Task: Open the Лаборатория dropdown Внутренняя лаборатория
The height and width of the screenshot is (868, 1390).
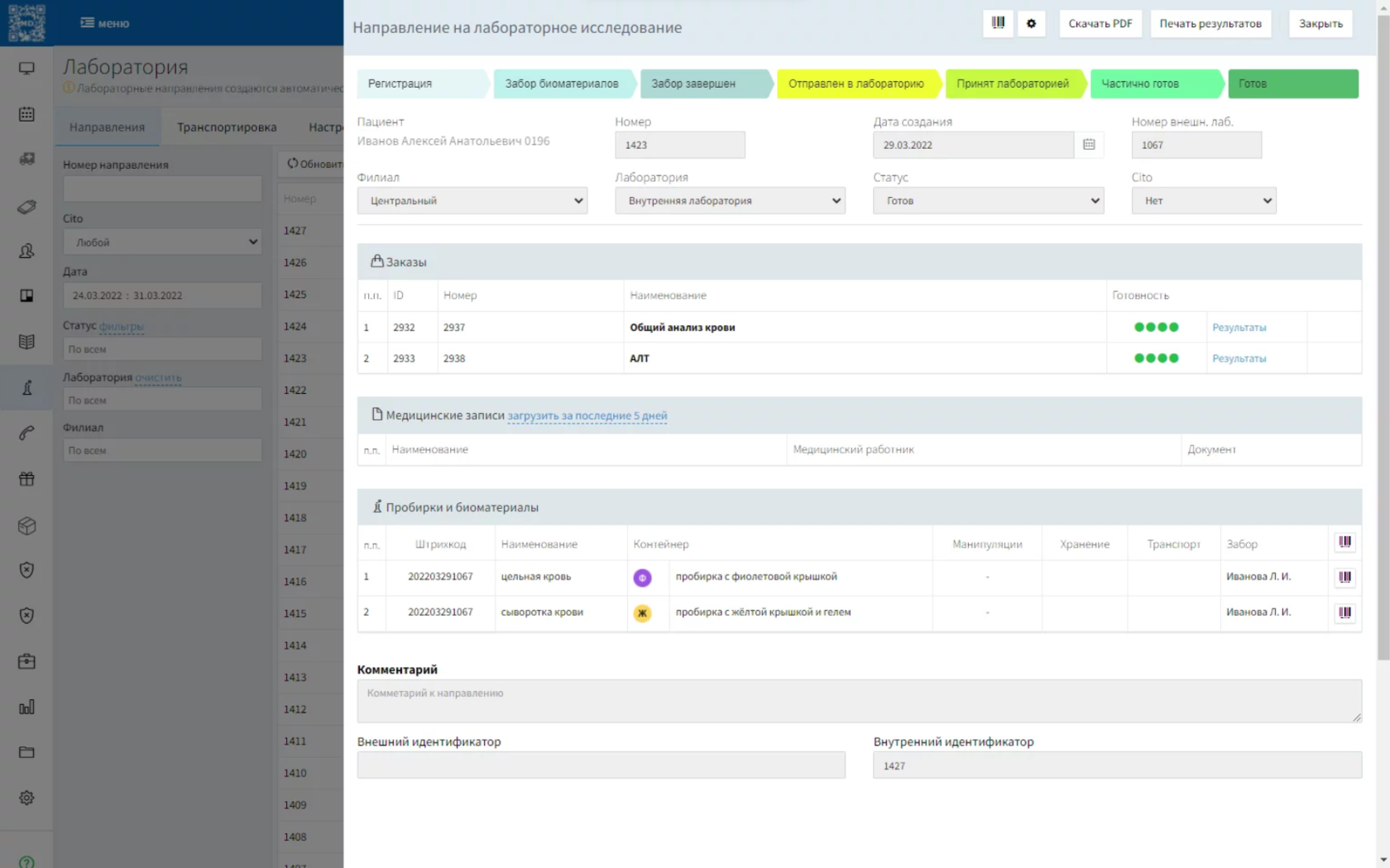Action: 730,200
